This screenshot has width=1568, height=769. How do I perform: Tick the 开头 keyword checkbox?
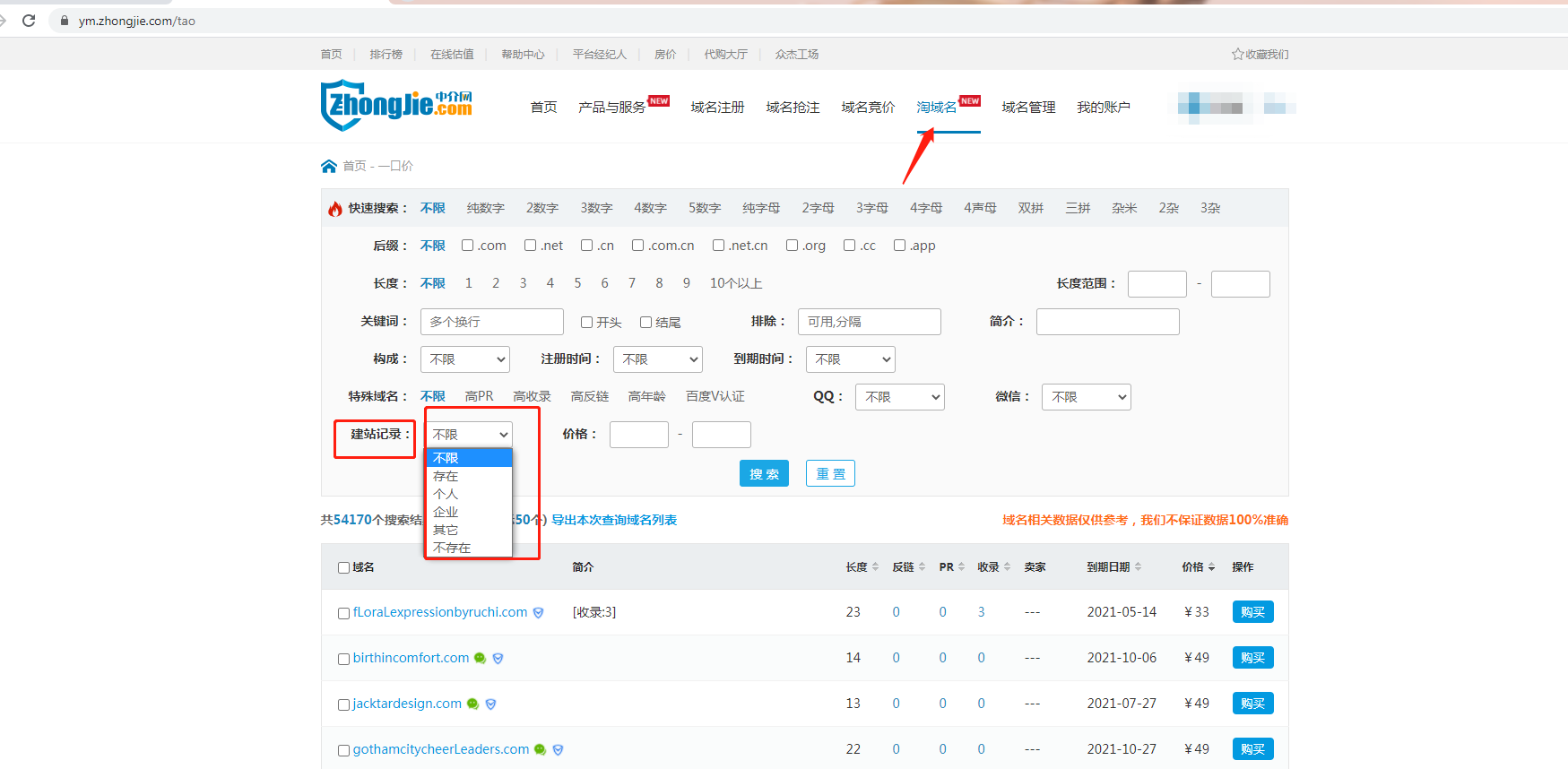pos(586,323)
